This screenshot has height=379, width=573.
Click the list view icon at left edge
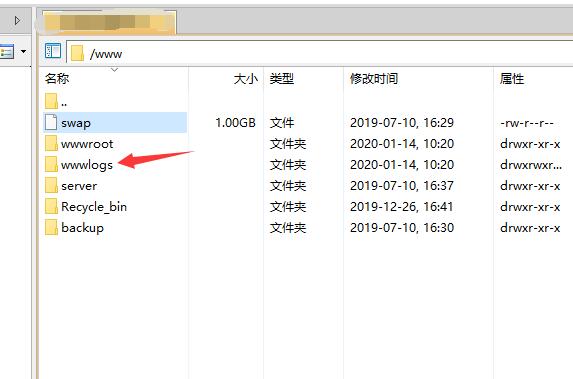[x=7, y=51]
